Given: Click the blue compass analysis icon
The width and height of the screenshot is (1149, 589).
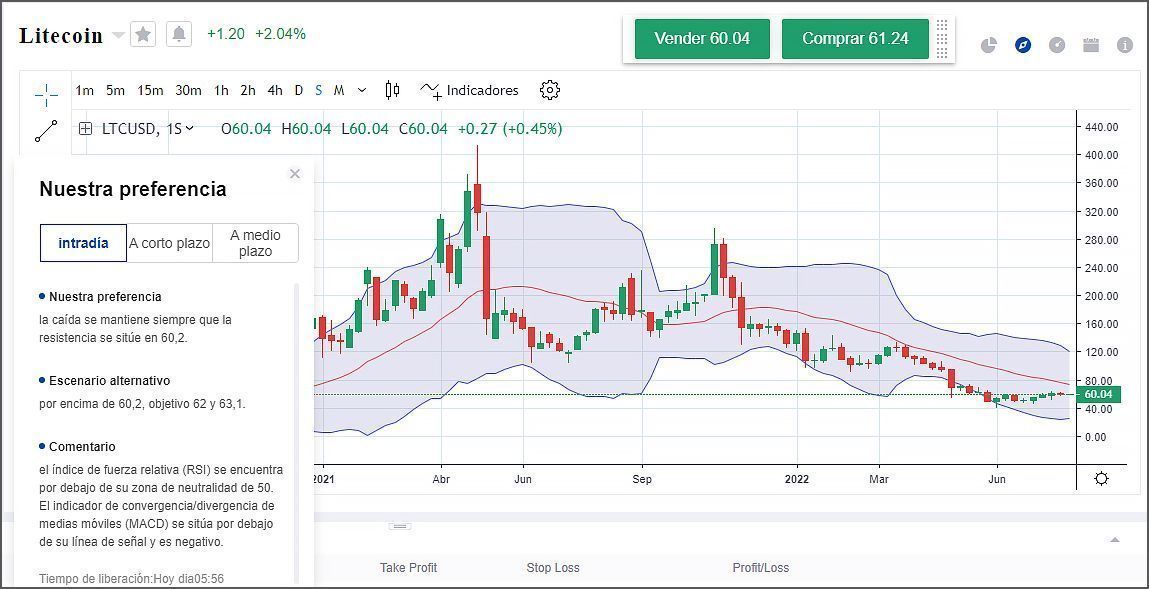Looking at the screenshot, I should (1023, 45).
